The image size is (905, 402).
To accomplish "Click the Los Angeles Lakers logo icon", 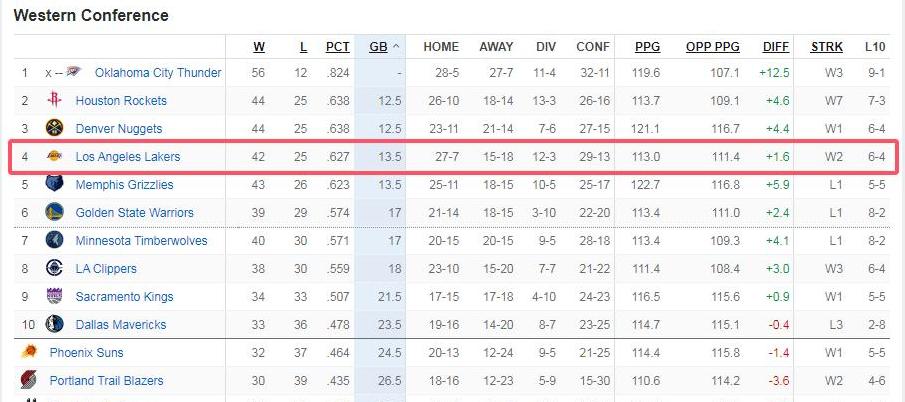I will pyautogui.click(x=54, y=156).
